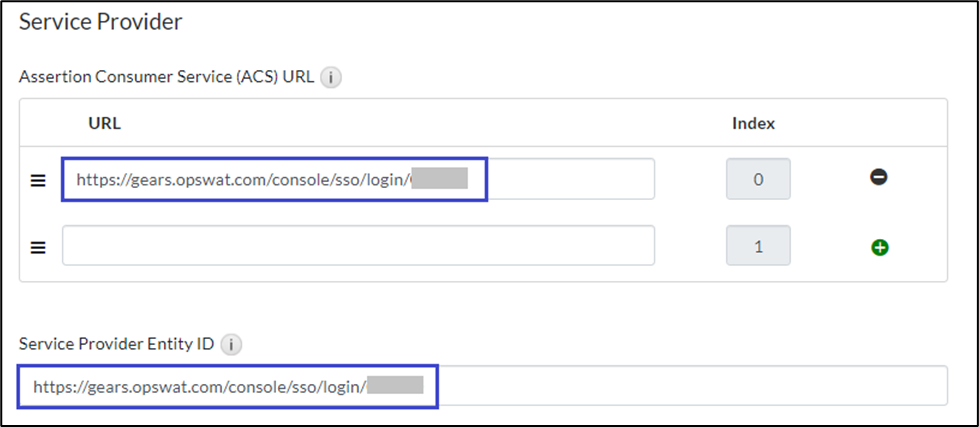
Task: Click the Service Provider Entity ID label
Action: (117, 344)
